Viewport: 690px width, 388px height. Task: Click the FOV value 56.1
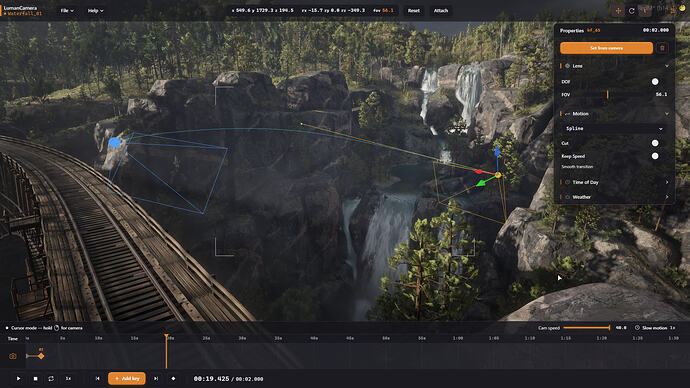pos(661,95)
